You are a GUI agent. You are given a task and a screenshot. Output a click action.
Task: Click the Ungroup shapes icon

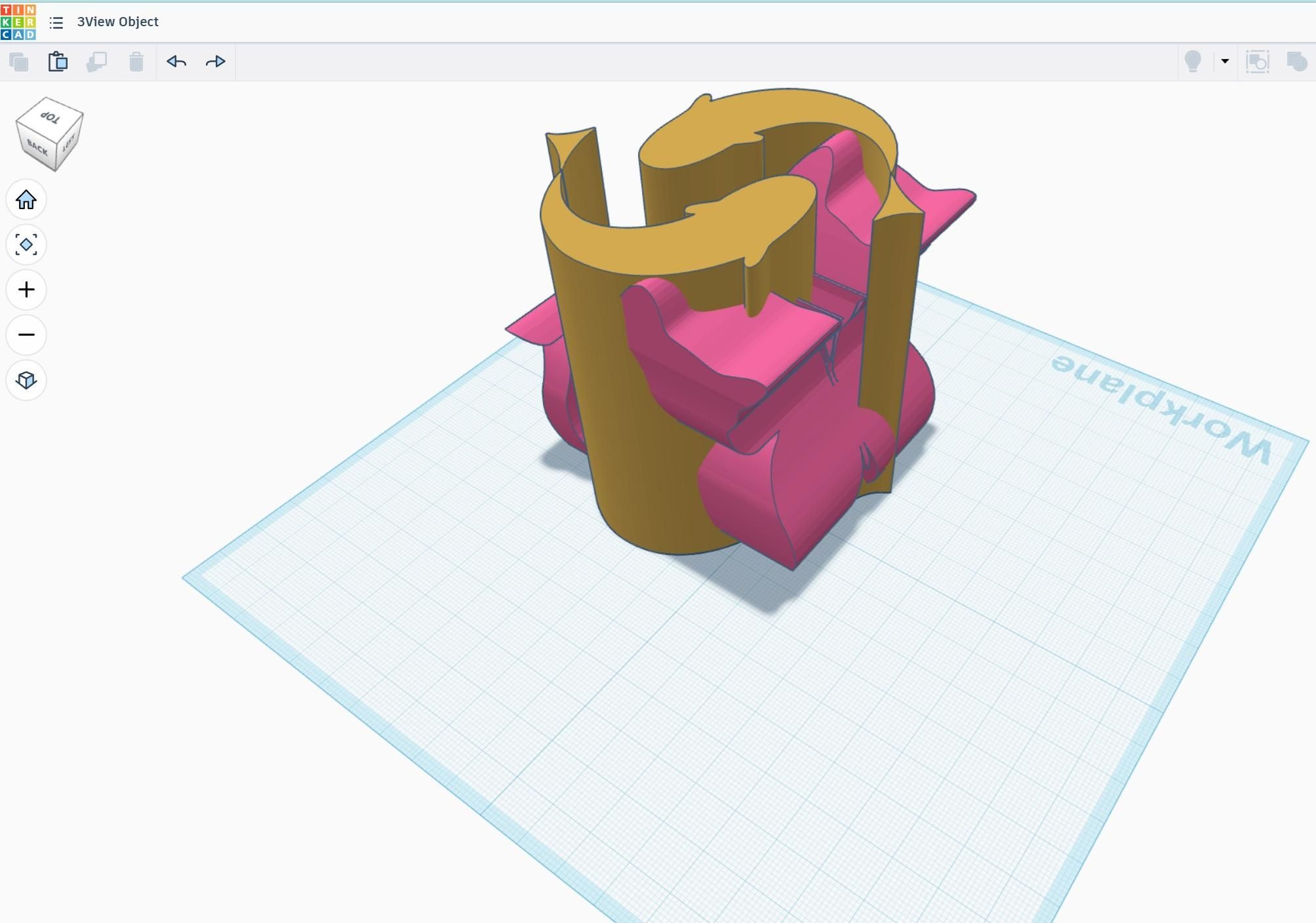pyautogui.click(x=1297, y=62)
